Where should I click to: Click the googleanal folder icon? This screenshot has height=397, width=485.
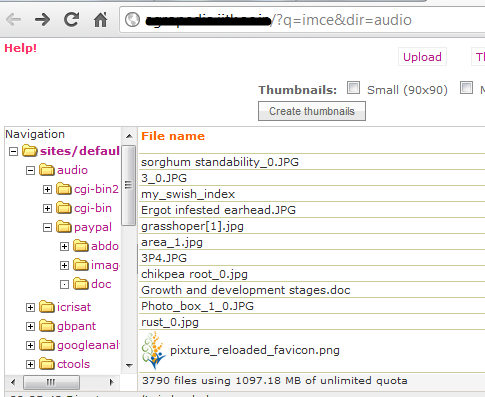(x=47, y=345)
